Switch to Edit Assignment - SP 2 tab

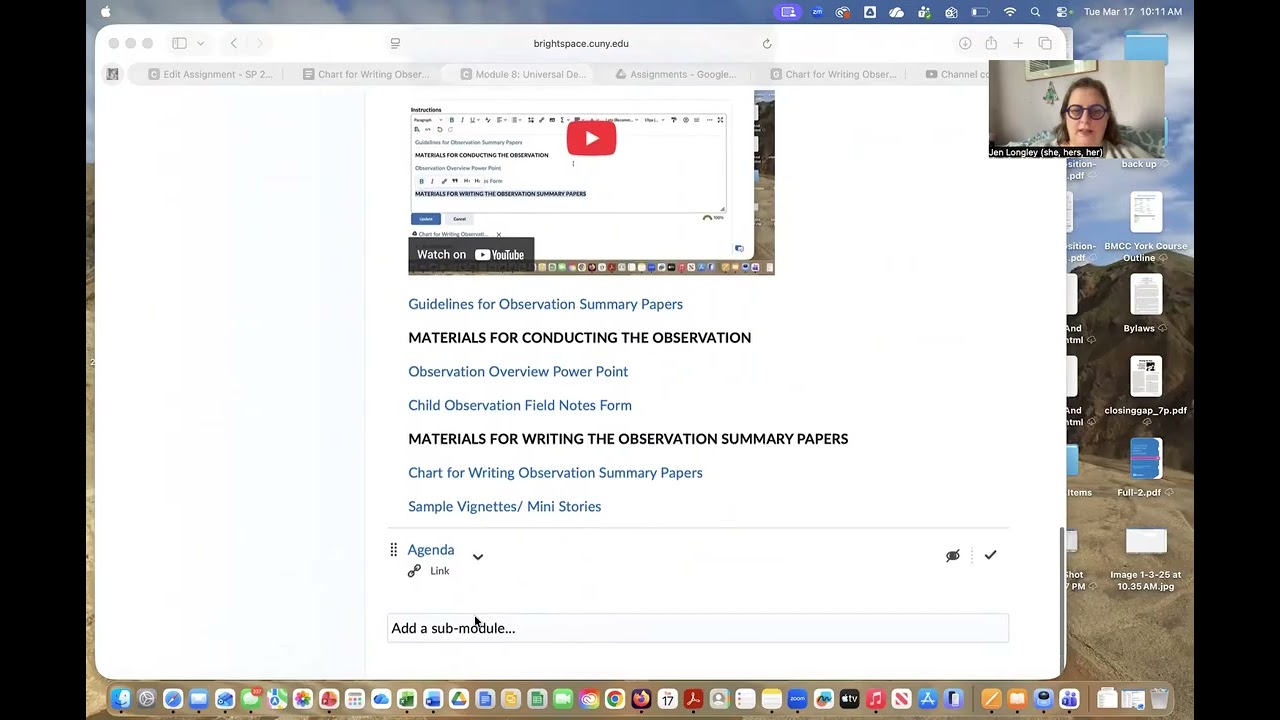click(210, 74)
